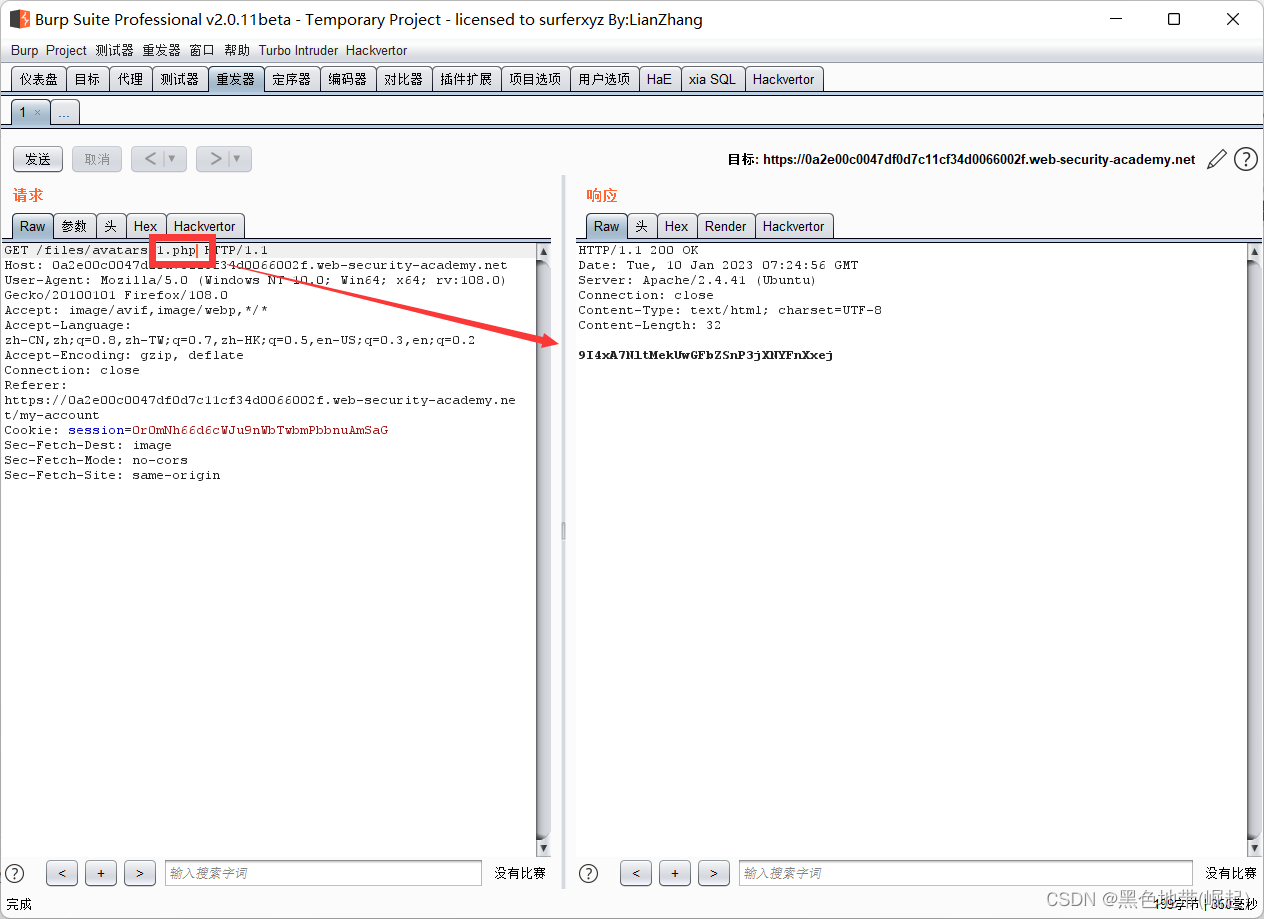
Task: Switch to the 对比器 tab
Action: click(x=404, y=79)
